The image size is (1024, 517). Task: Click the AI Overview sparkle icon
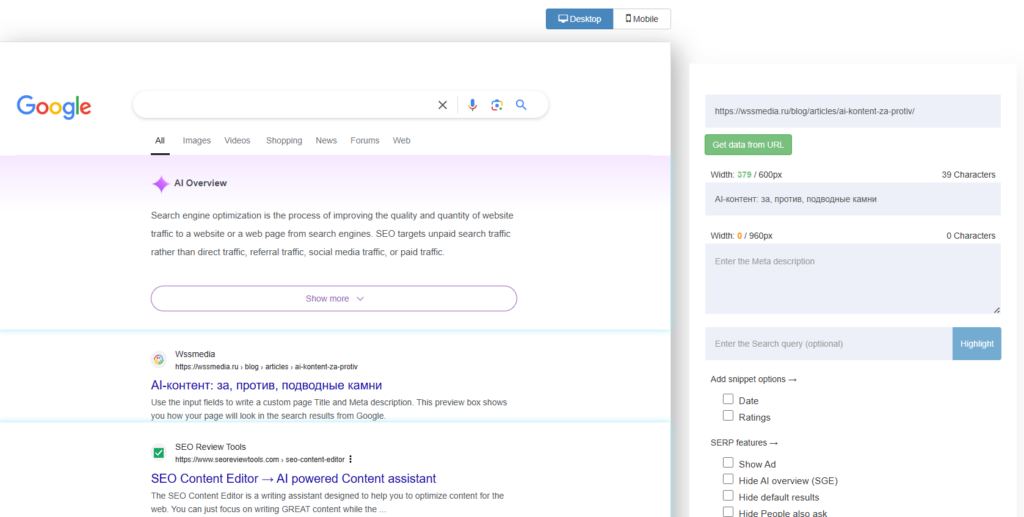pos(161,184)
